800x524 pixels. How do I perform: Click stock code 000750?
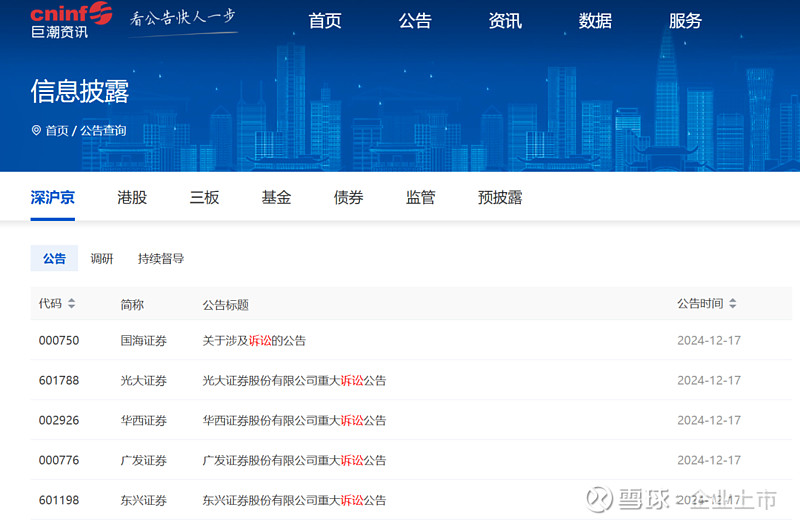pyautogui.click(x=59, y=341)
